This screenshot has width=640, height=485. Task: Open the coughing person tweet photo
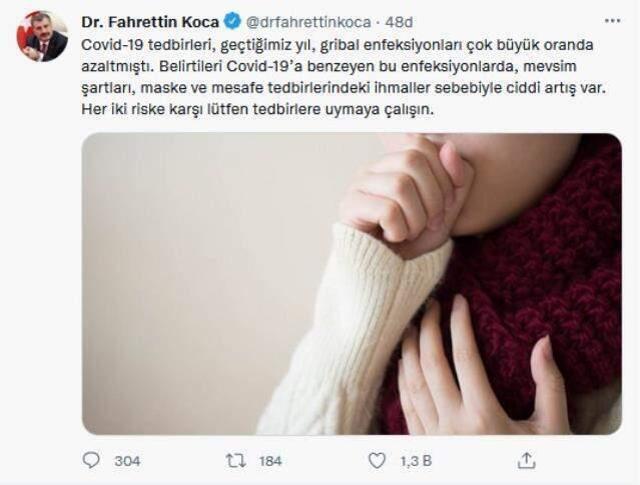tap(351, 283)
